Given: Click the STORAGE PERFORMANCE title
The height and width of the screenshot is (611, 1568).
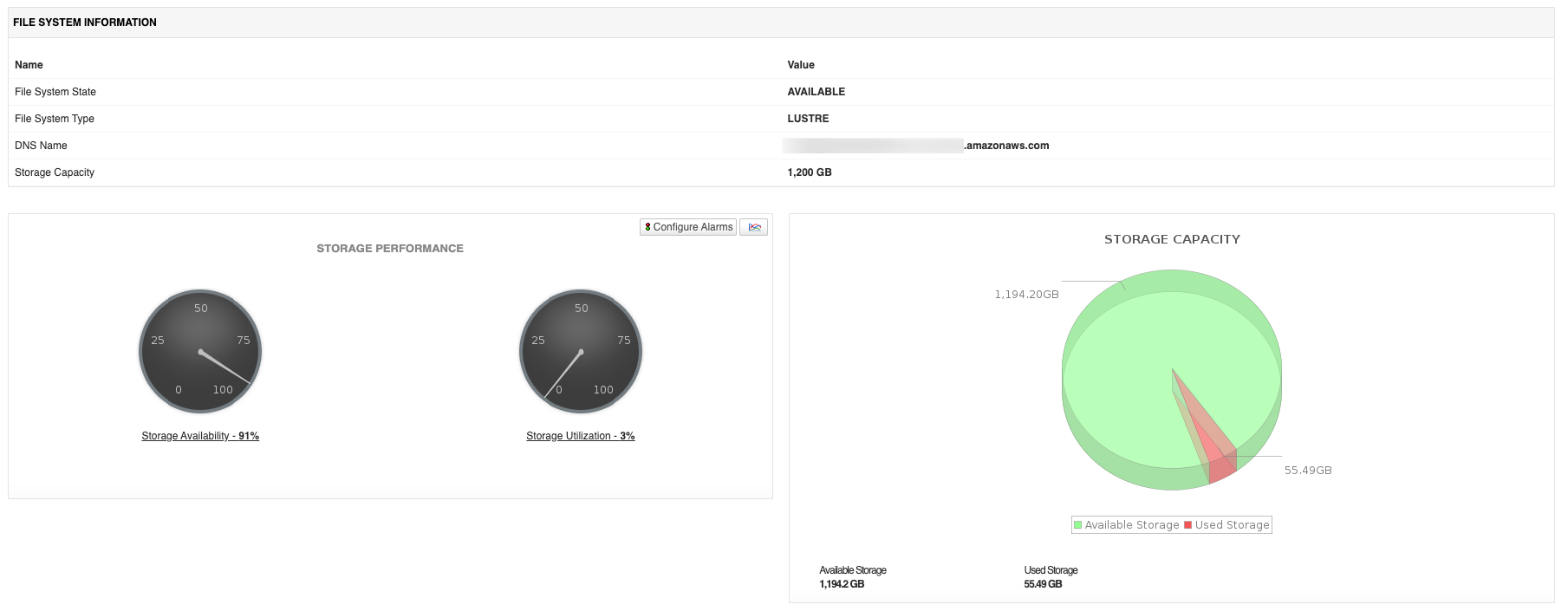Looking at the screenshot, I should 390,249.
